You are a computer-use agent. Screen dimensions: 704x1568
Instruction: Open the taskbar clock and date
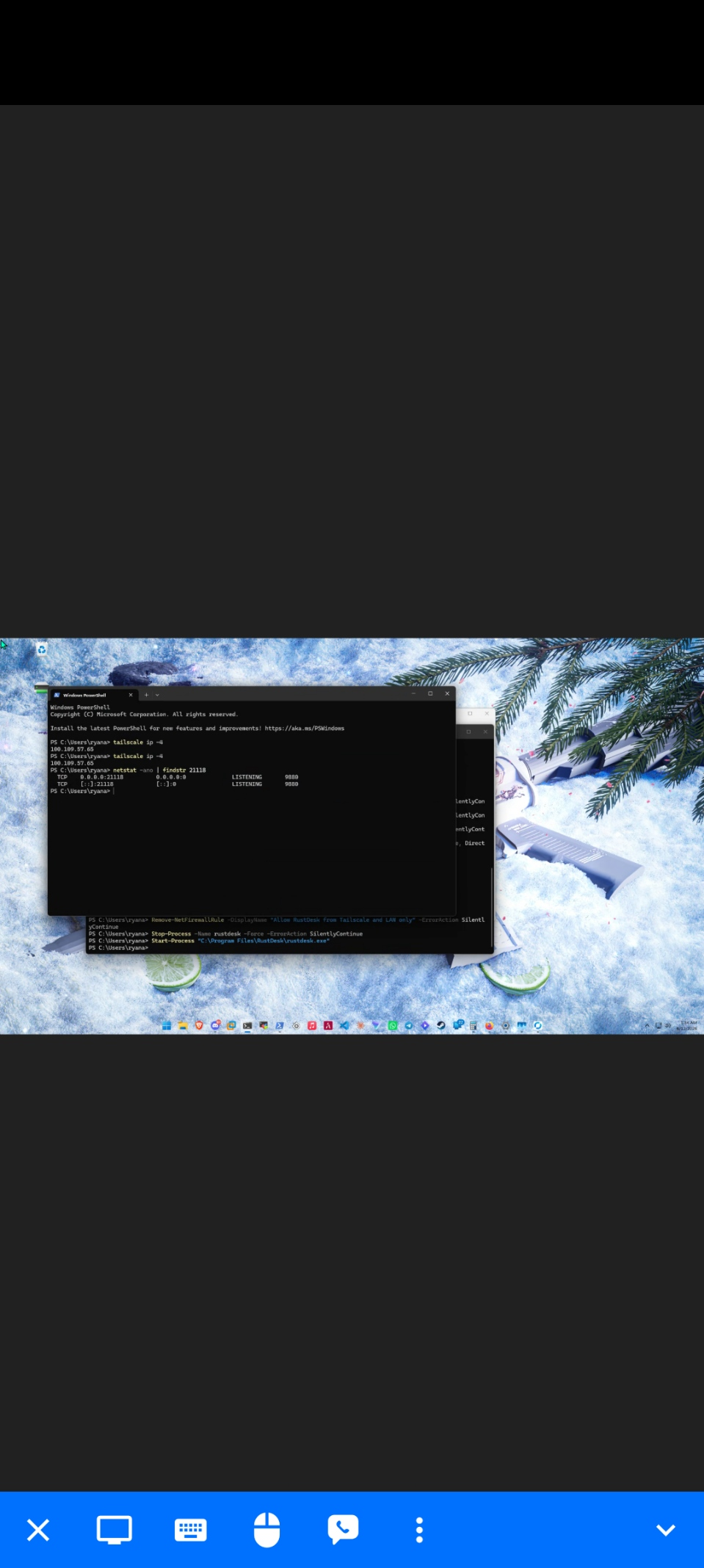coord(688,1025)
